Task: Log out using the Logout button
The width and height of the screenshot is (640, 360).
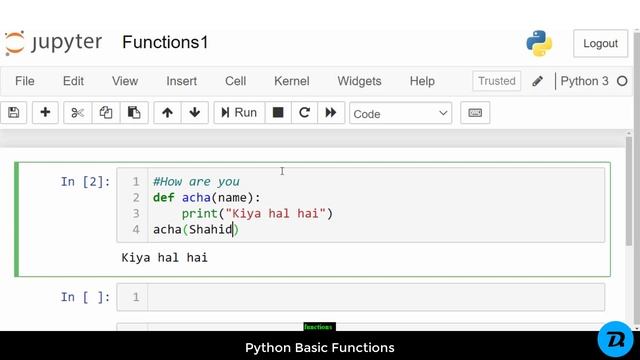Action: (x=600, y=43)
